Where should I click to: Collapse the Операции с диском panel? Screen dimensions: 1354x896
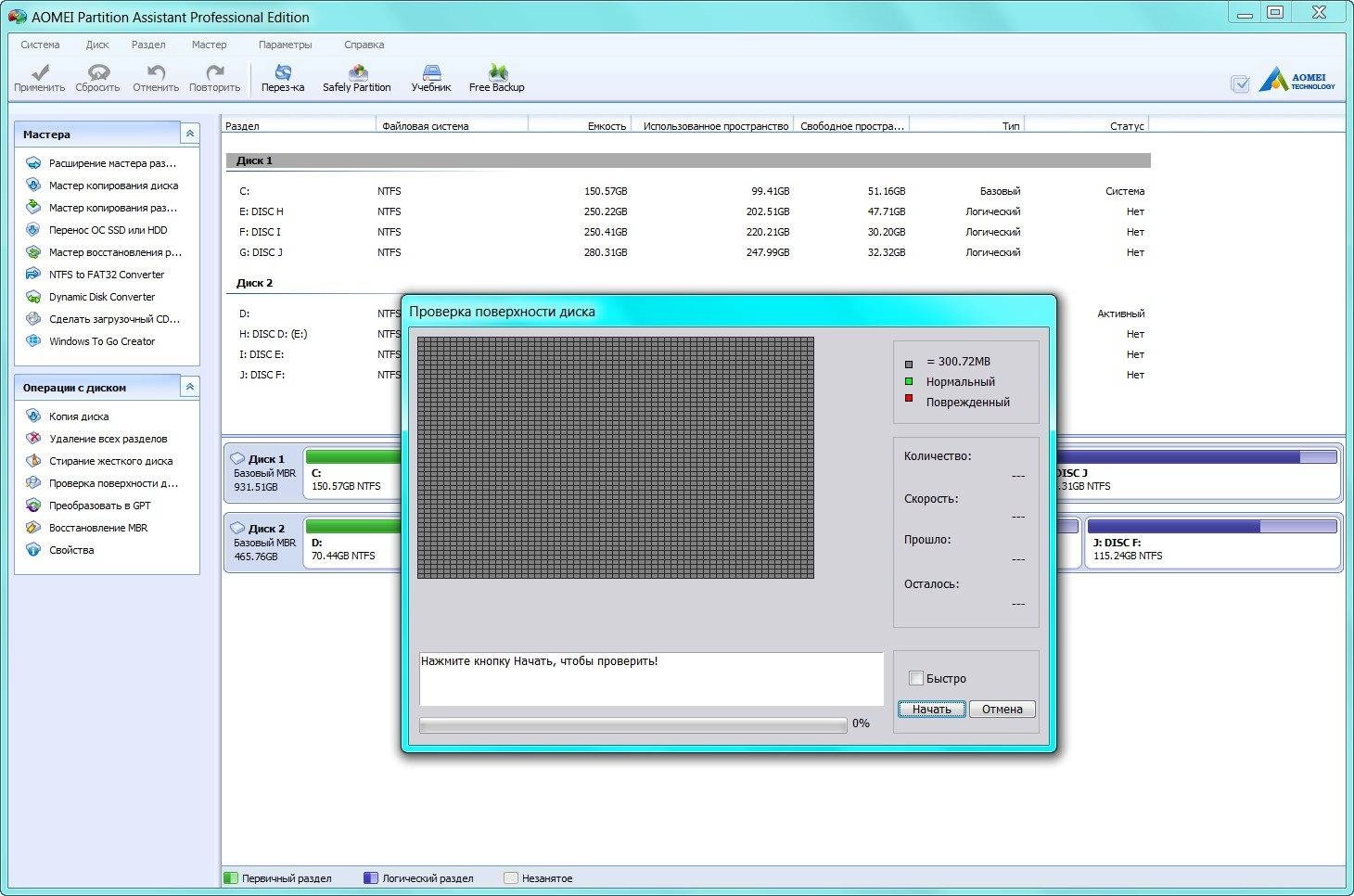[189, 387]
